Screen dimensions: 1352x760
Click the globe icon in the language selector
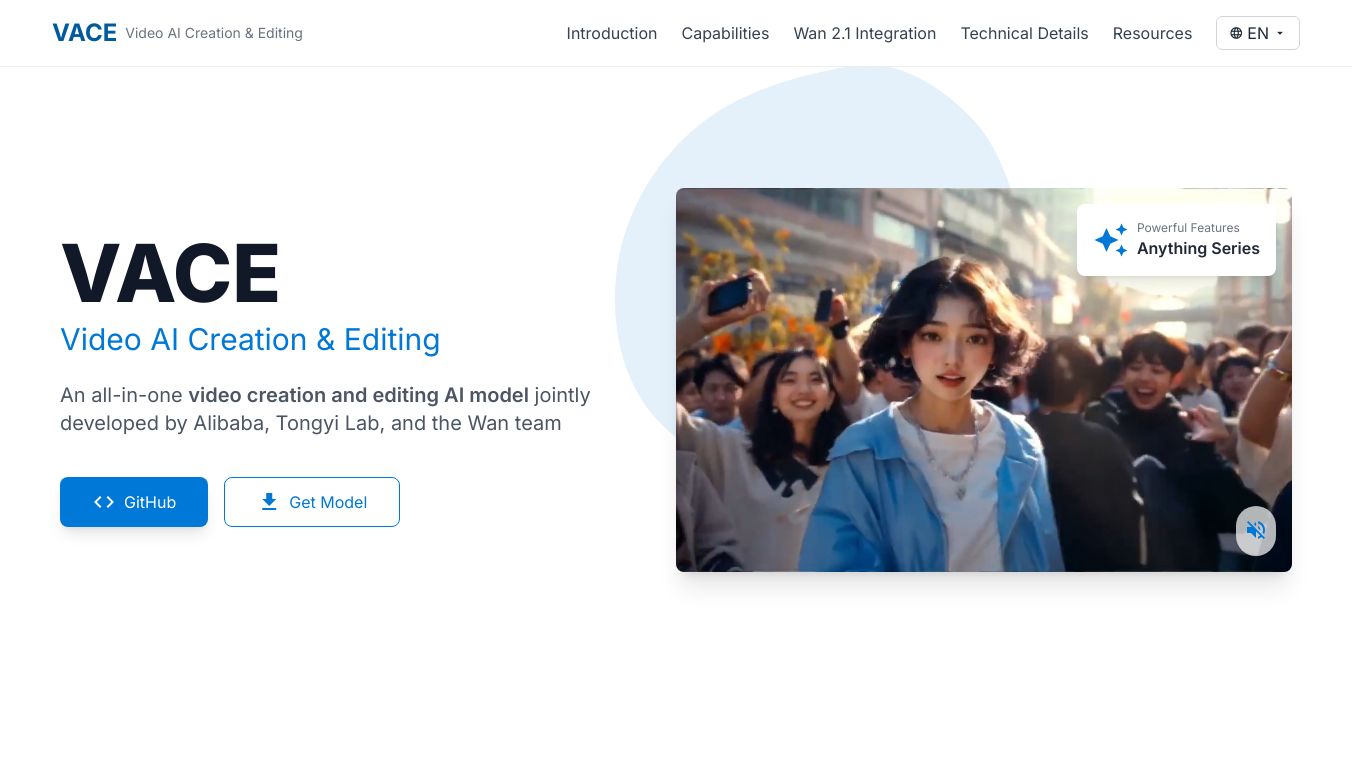(1236, 33)
